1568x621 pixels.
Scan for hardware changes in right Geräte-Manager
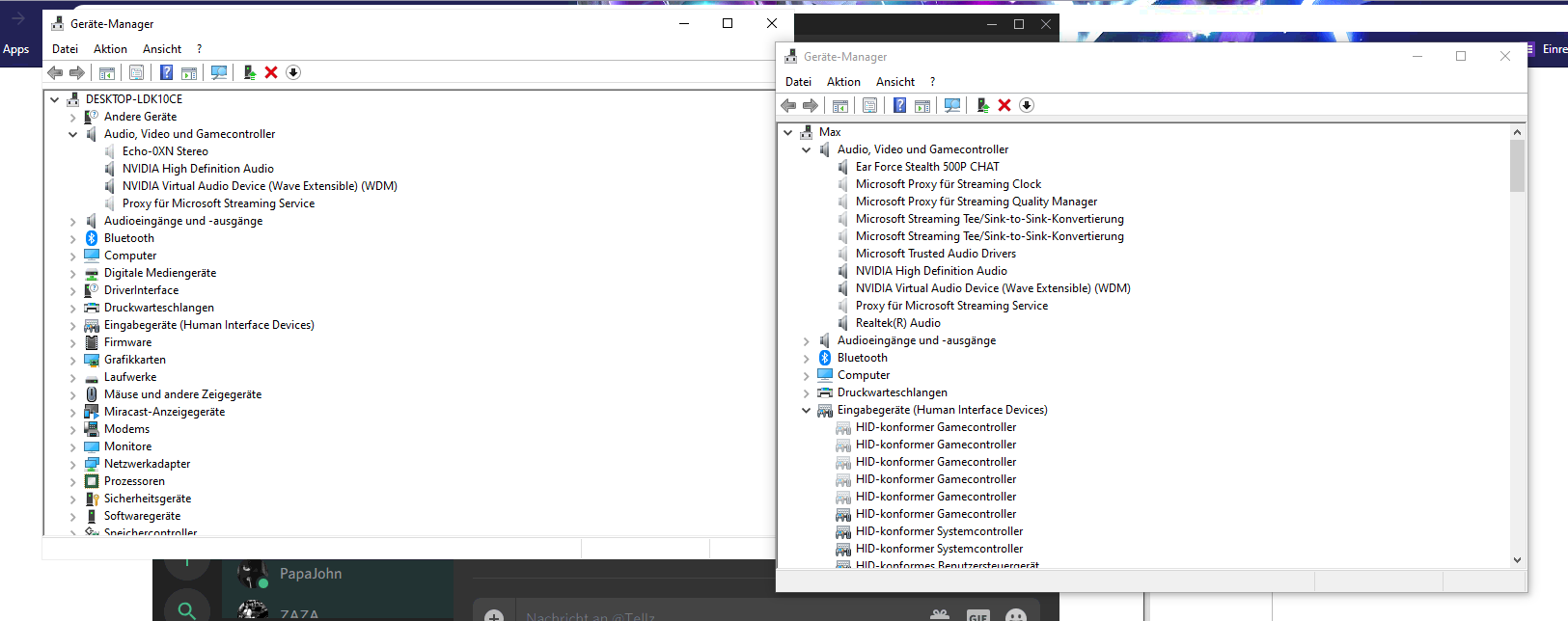pos(952,105)
